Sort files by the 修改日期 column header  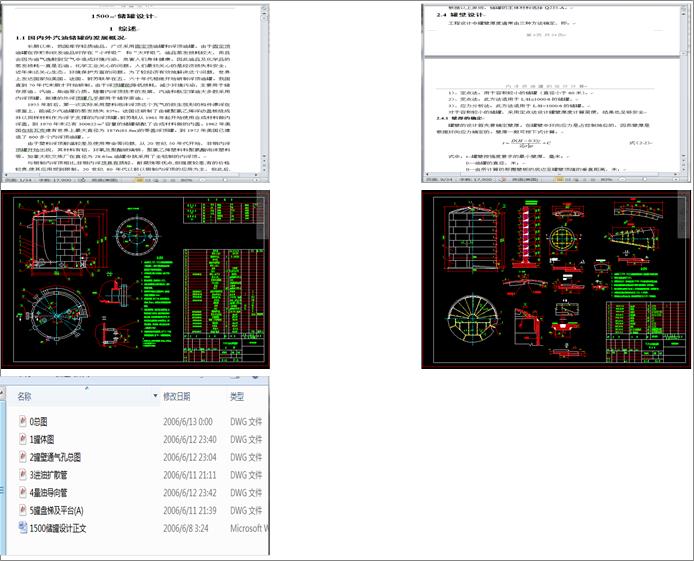click(177, 396)
